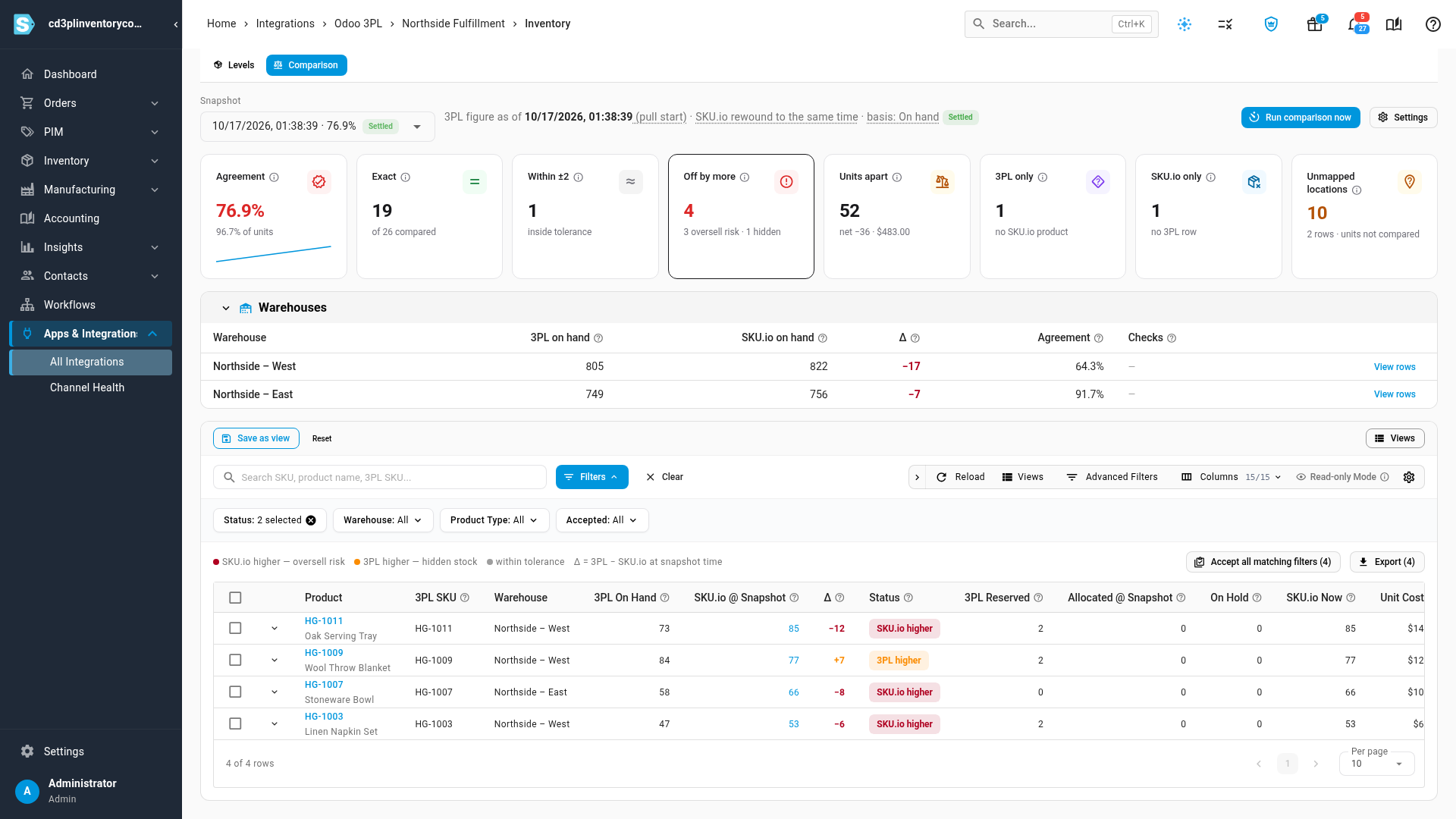Open the Product Type: All dropdown
The width and height of the screenshot is (1456, 819).
[494, 520]
